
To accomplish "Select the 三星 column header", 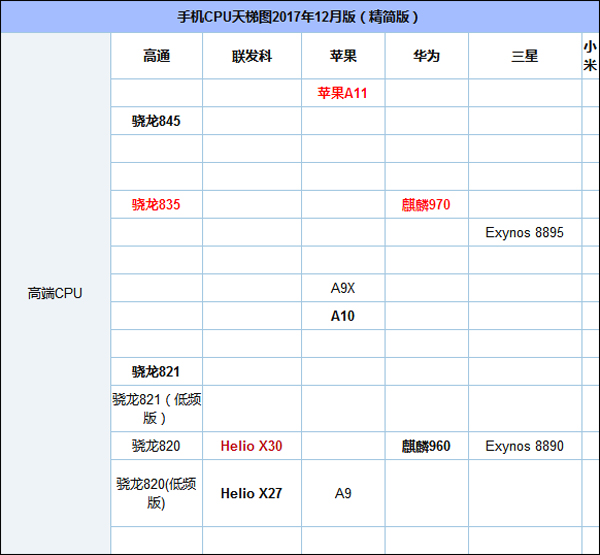I will (x=525, y=56).
